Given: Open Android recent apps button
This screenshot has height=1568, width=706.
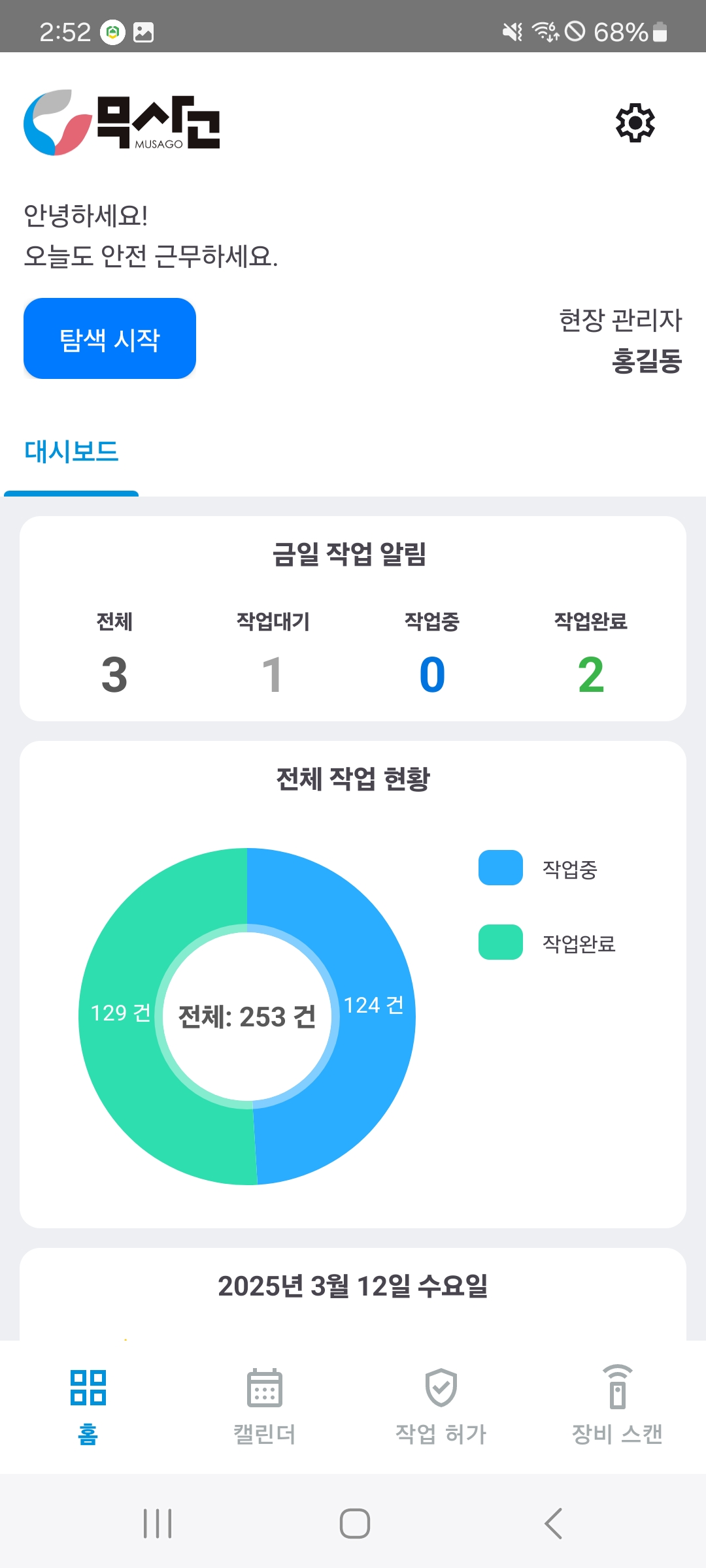Looking at the screenshot, I should point(158,1524).
